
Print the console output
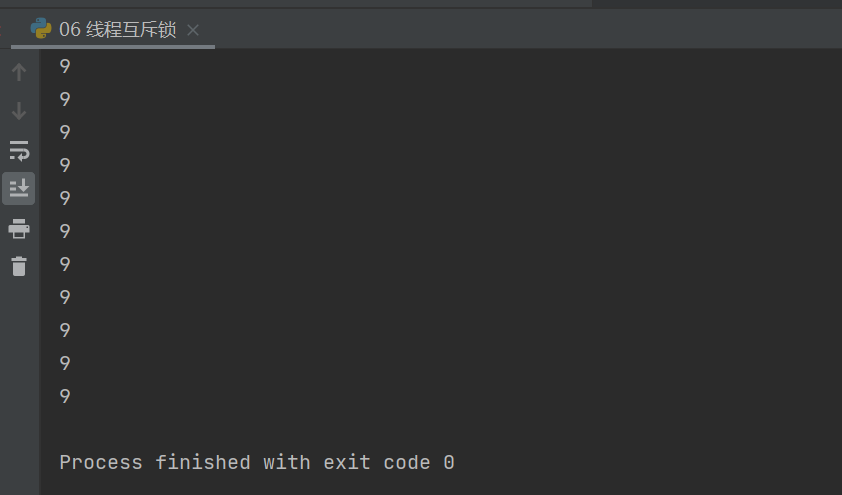tap(19, 229)
